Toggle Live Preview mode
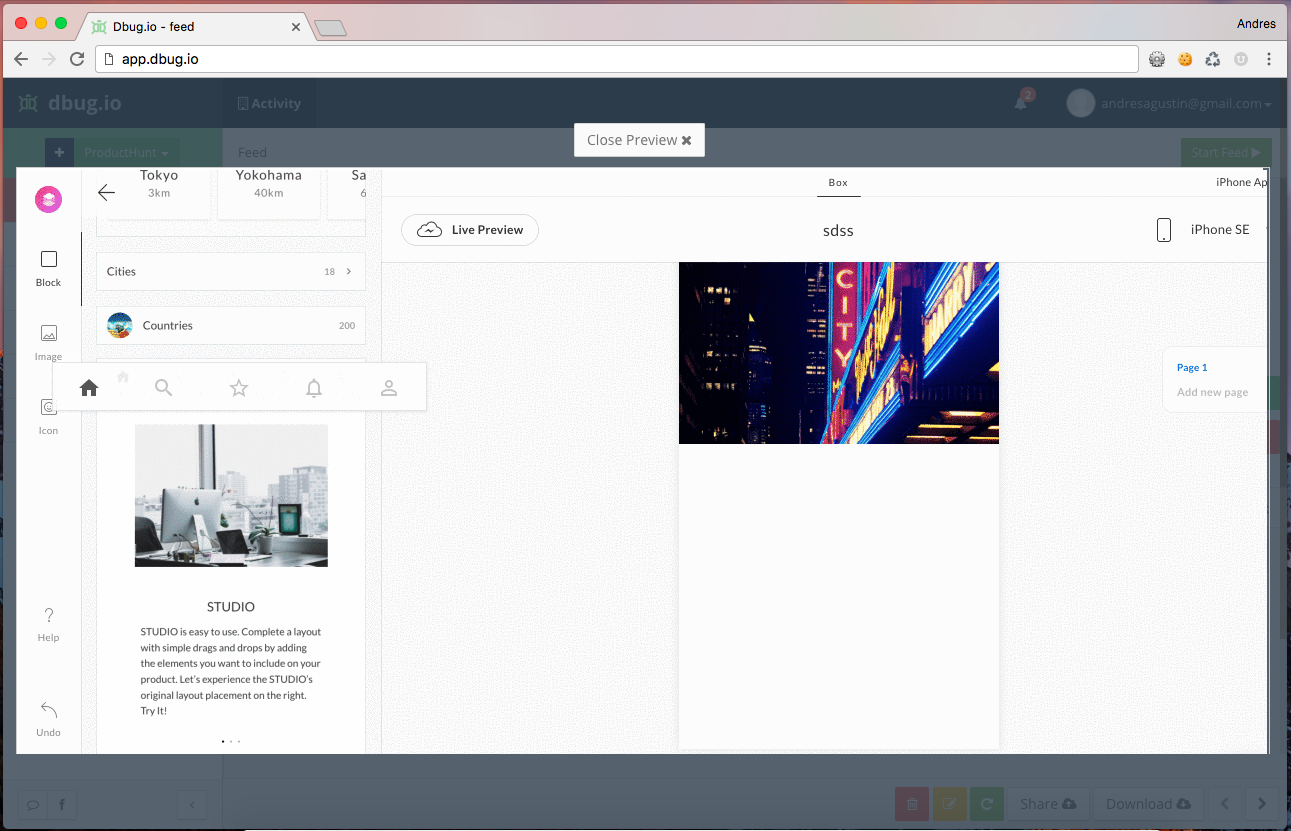Image resolution: width=1291 pixels, height=831 pixels. (469, 229)
